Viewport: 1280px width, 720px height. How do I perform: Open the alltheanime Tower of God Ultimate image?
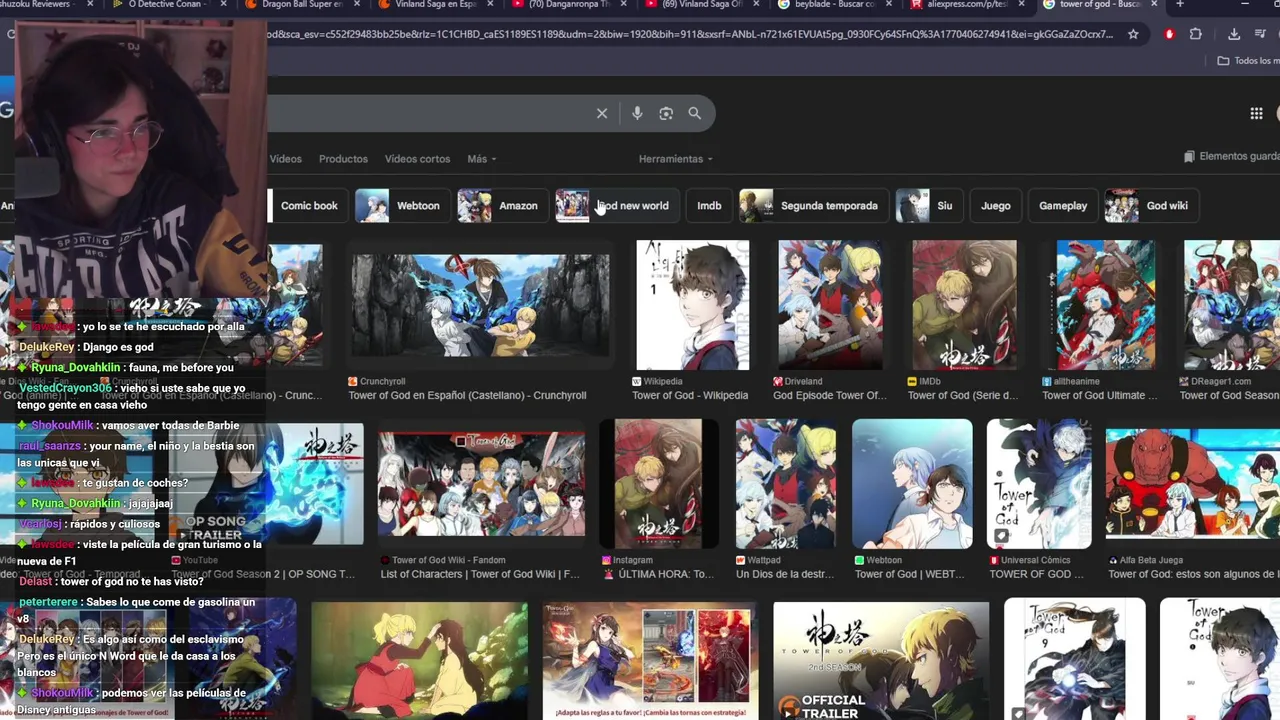click(x=1105, y=305)
